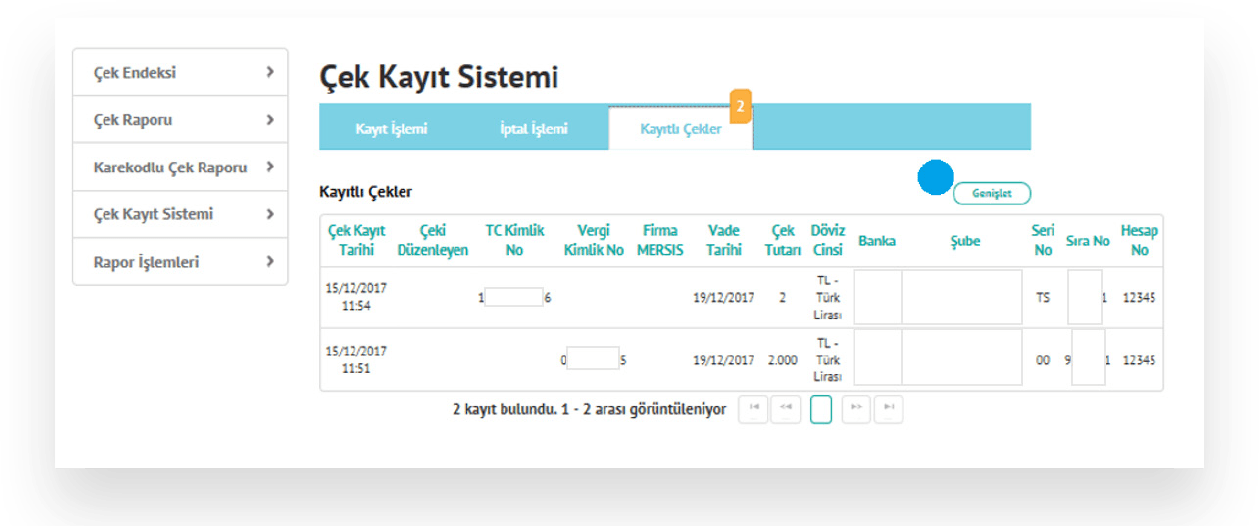This screenshot has width=1259, height=526.
Task: Select the Kayıtlı Çekler tab
Action: coord(680,130)
